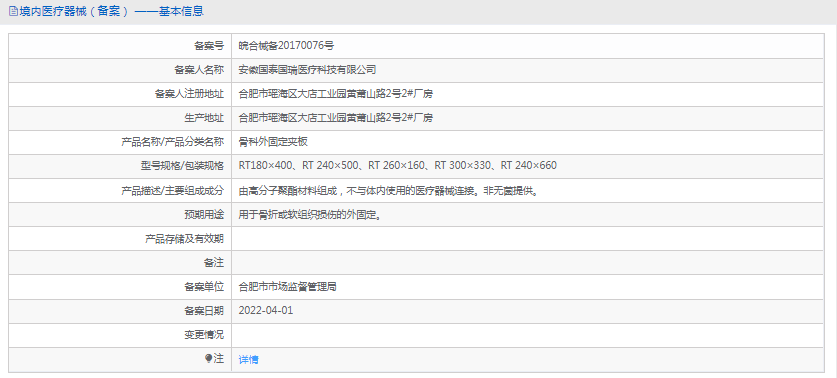
Task: Click the 备案人名称 row label
Action: click(199, 69)
